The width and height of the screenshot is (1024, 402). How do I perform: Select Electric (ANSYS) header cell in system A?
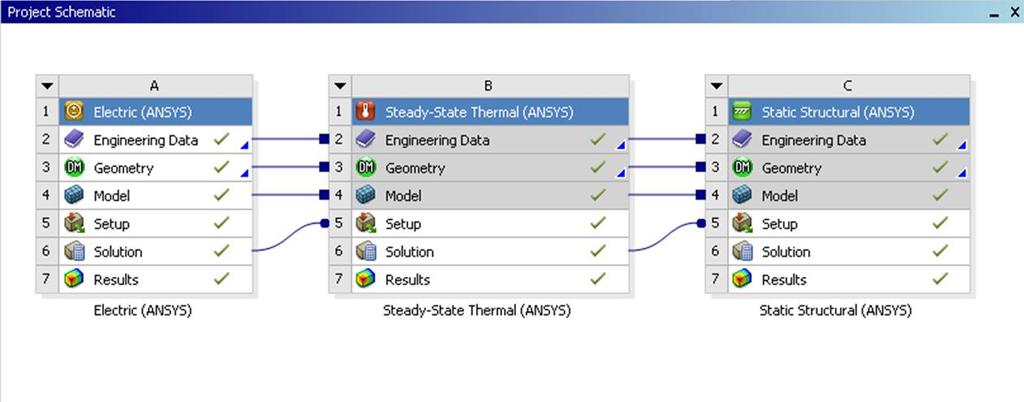tap(155, 112)
